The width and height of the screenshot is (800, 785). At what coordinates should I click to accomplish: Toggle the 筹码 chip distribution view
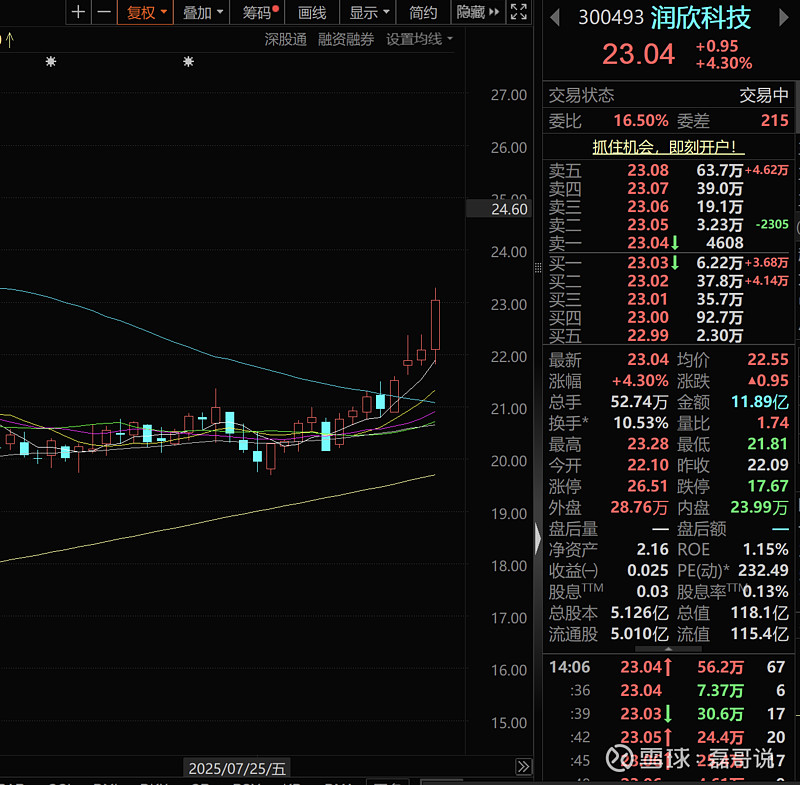260,12
